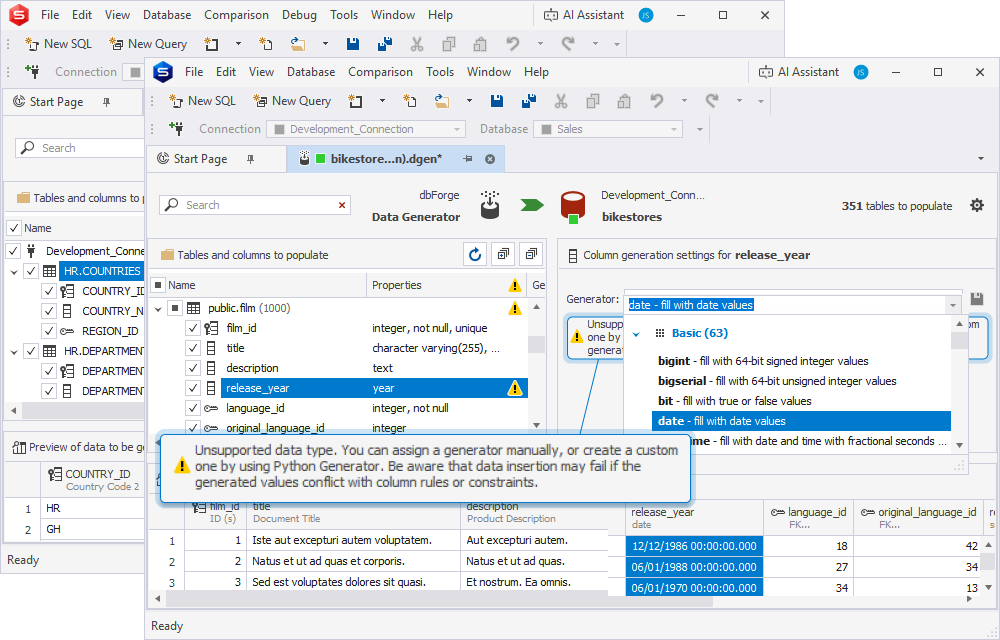Click the Cut scissors icon in front toolbar
This screenshot has height=640, width=1000.
point(561,101)
